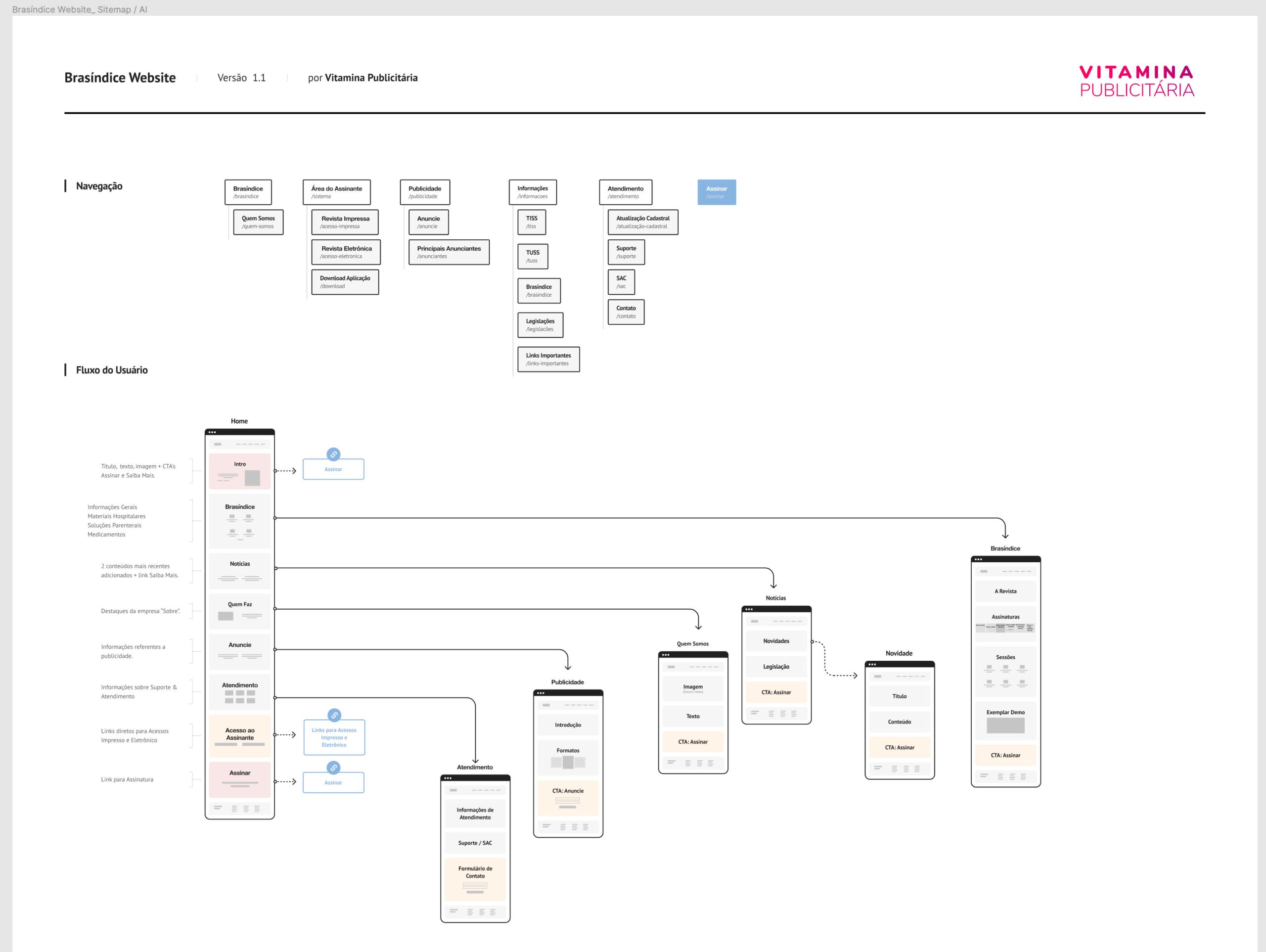1266x952 pixels.
Task: Click Legislação block in Notícias wireframe
Action: [x=776, y=667]
